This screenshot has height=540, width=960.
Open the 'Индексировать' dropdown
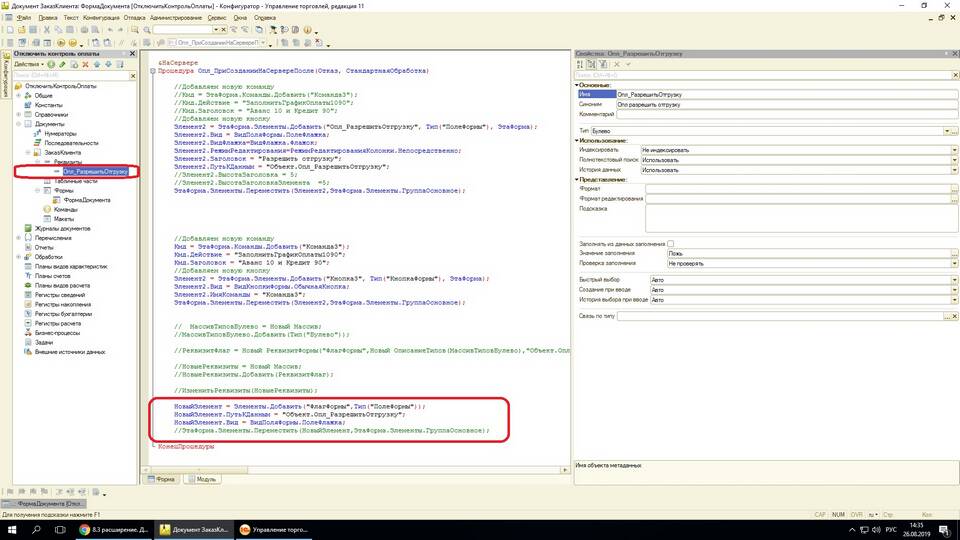click(955, 149)
